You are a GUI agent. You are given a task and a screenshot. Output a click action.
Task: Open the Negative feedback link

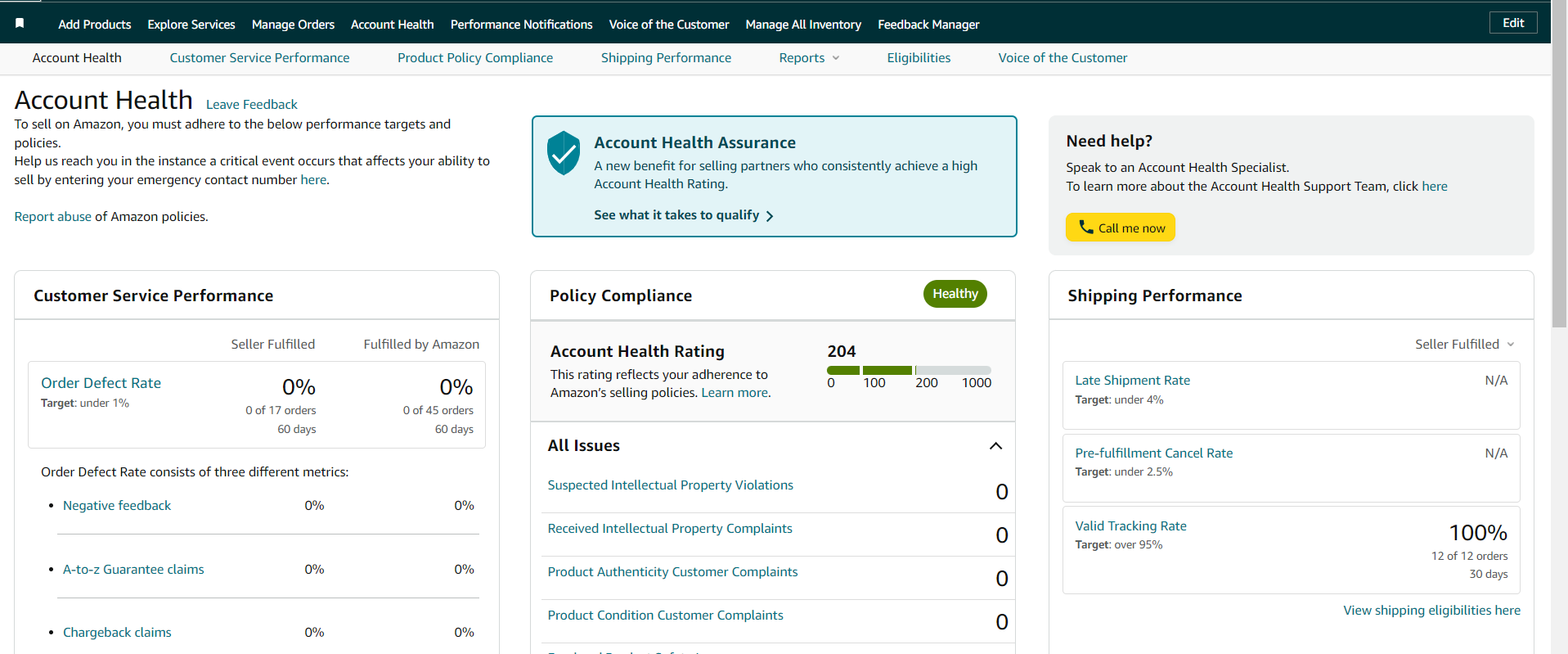117,506
